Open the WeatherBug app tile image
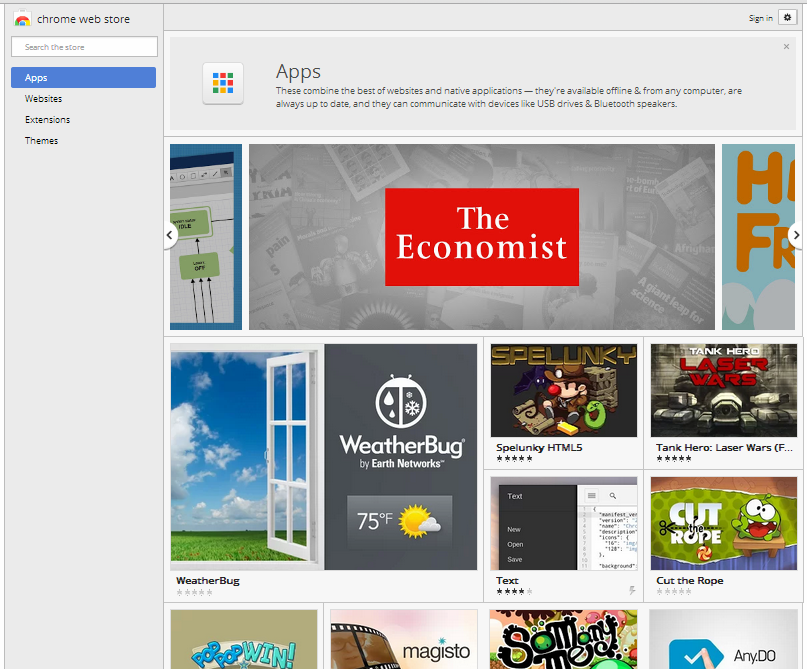 tap(324, 457)
